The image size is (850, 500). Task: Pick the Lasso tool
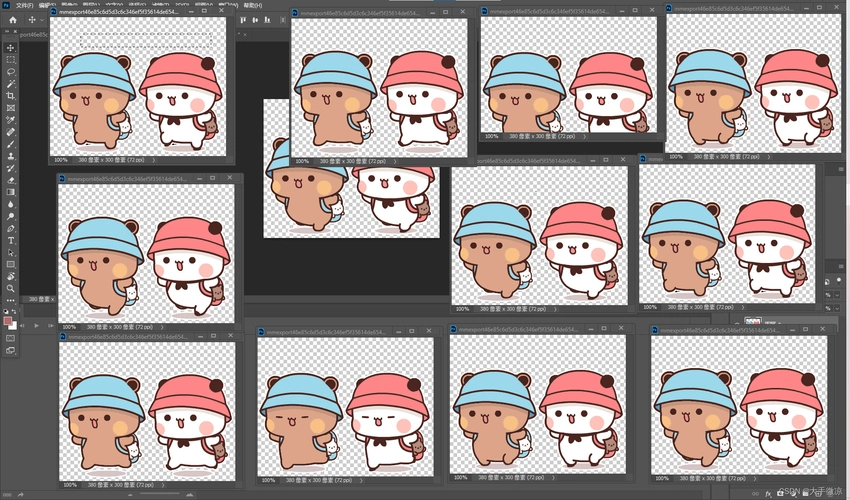coord(11,72)
